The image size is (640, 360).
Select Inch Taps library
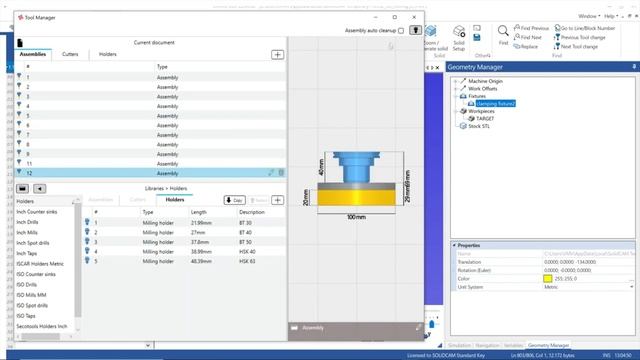pyautogui.click(x=27, y=253)
